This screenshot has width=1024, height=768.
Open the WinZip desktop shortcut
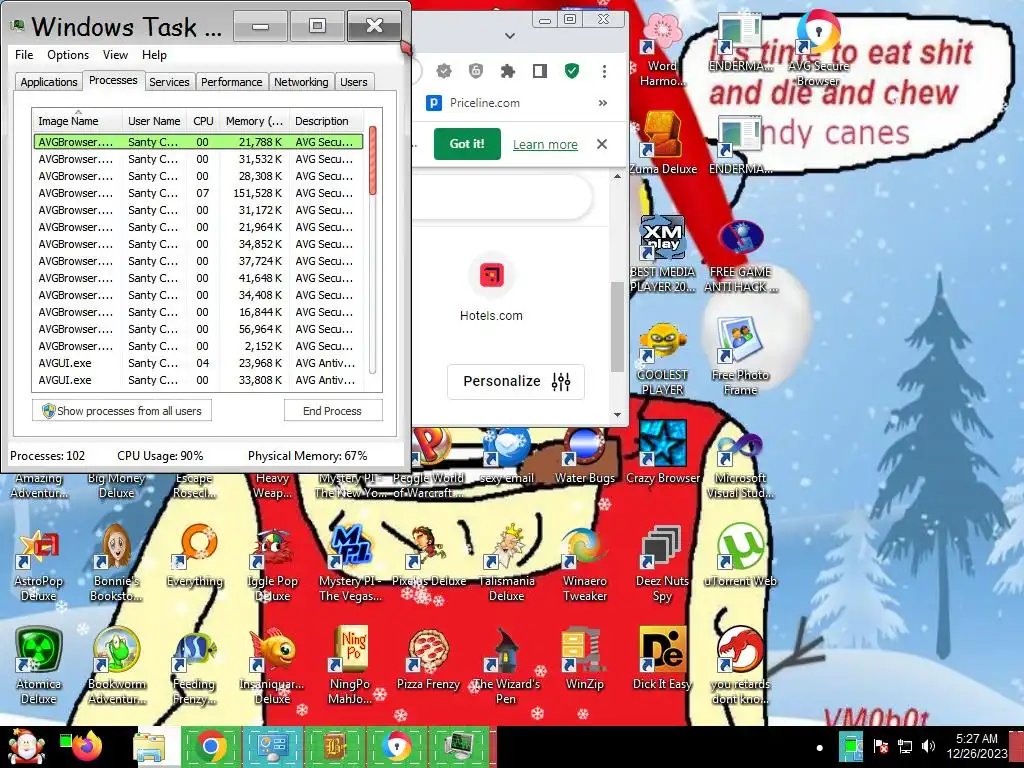pyautogui.click(x=584, y=660)
